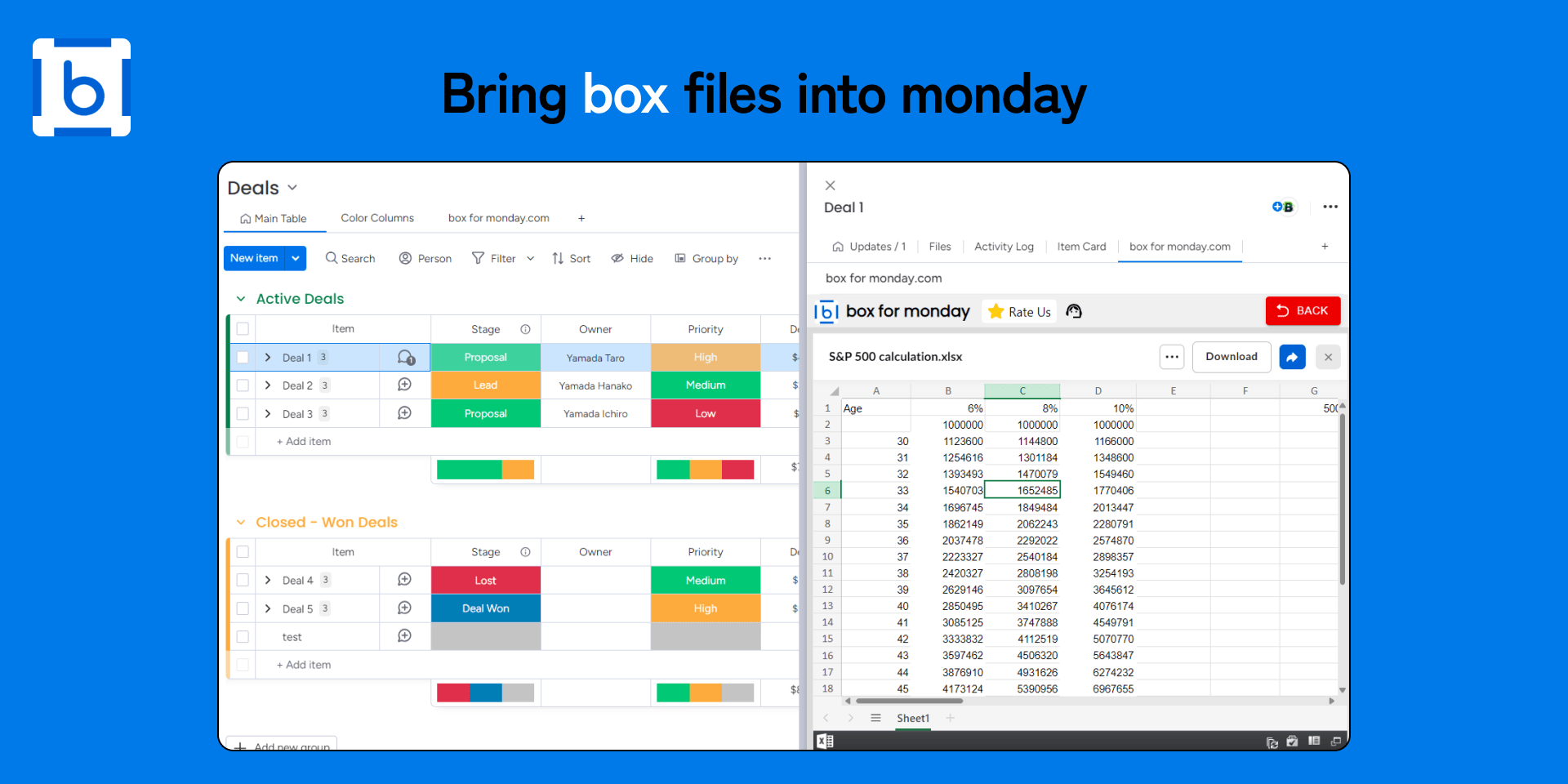The image size is (1568, 784).
Task: Close the S&P 500 file preview
Action: [1328, 357]
